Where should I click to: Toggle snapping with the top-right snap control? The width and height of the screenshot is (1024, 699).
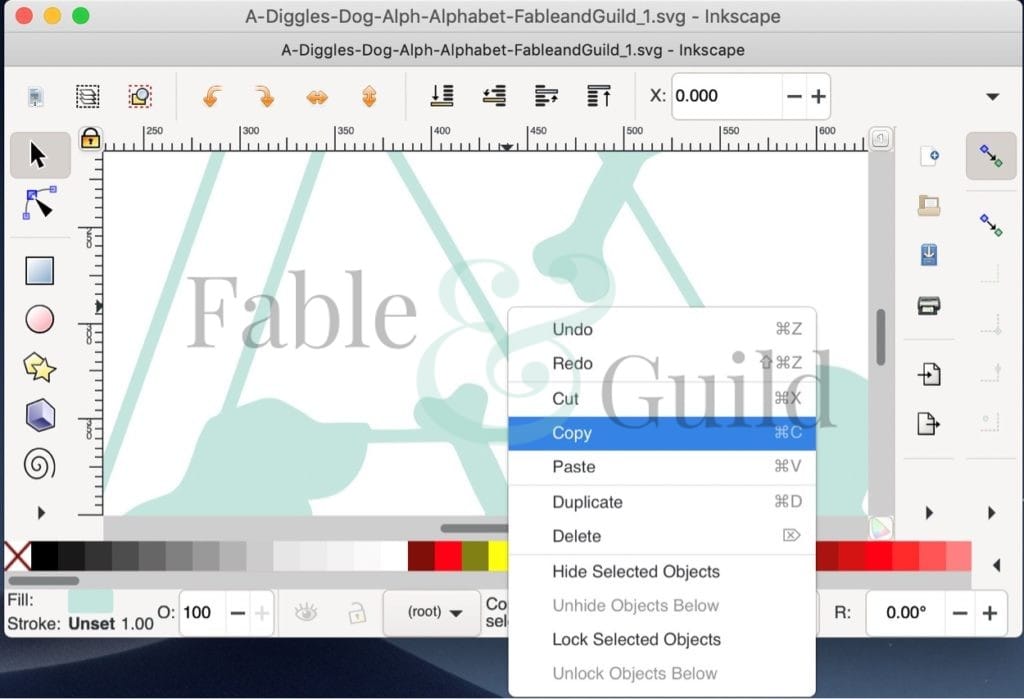point(991,156)
